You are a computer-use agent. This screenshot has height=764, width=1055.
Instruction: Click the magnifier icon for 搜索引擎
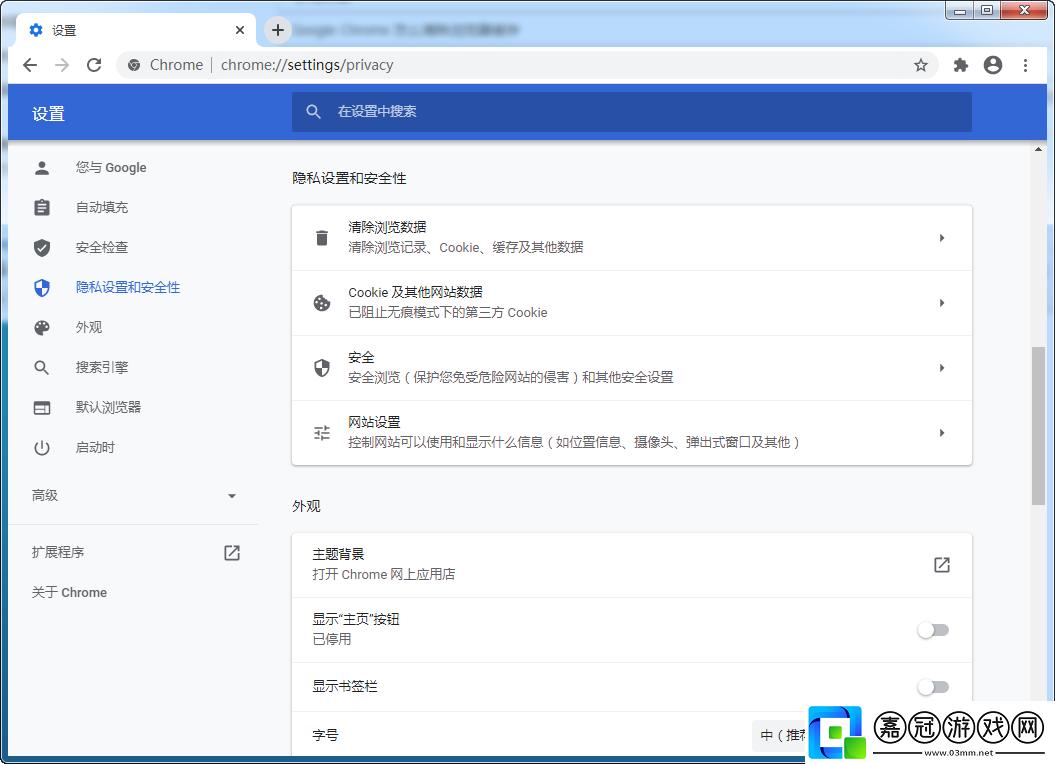click(x=42, y=368)
